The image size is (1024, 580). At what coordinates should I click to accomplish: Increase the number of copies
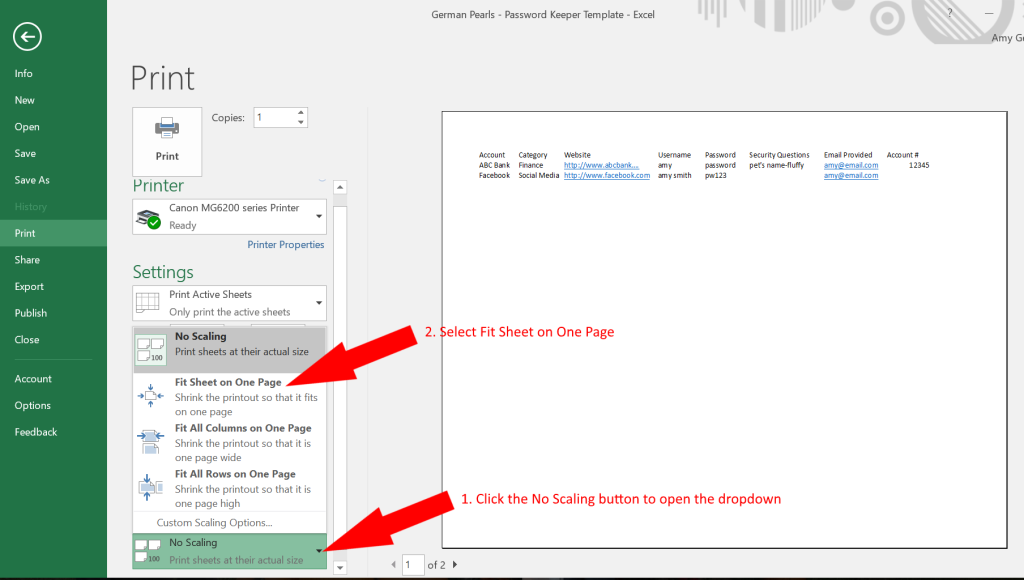click(300, 112)
